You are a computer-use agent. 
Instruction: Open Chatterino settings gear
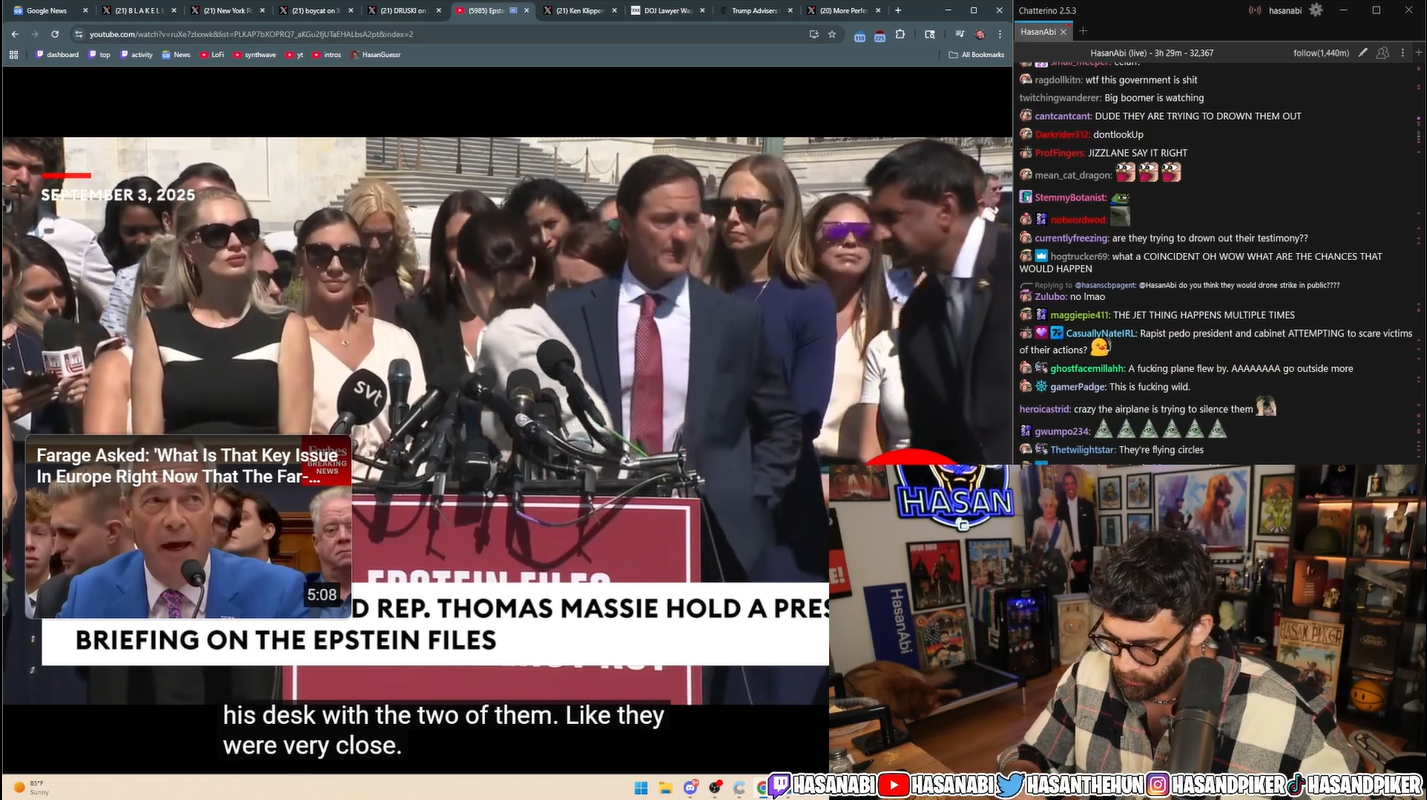(1315, 10)
